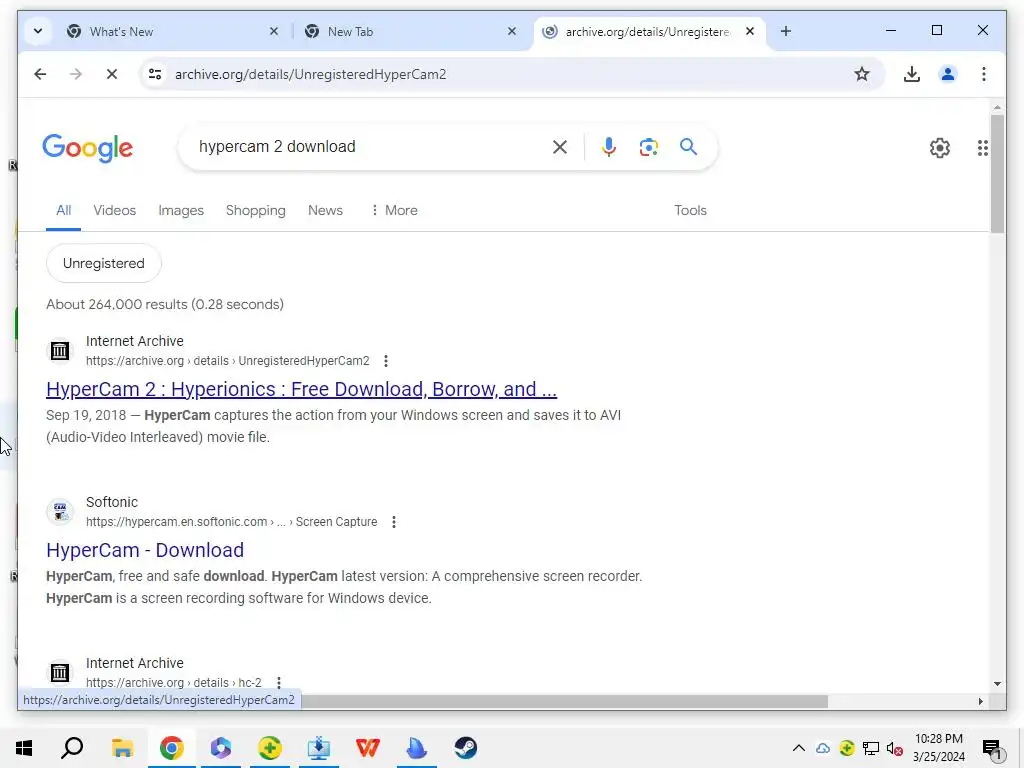Open HyperCam 2 Hyperionics result link
The width and height of the screenshot is (1024, 768).
click(x=301, y=389)
